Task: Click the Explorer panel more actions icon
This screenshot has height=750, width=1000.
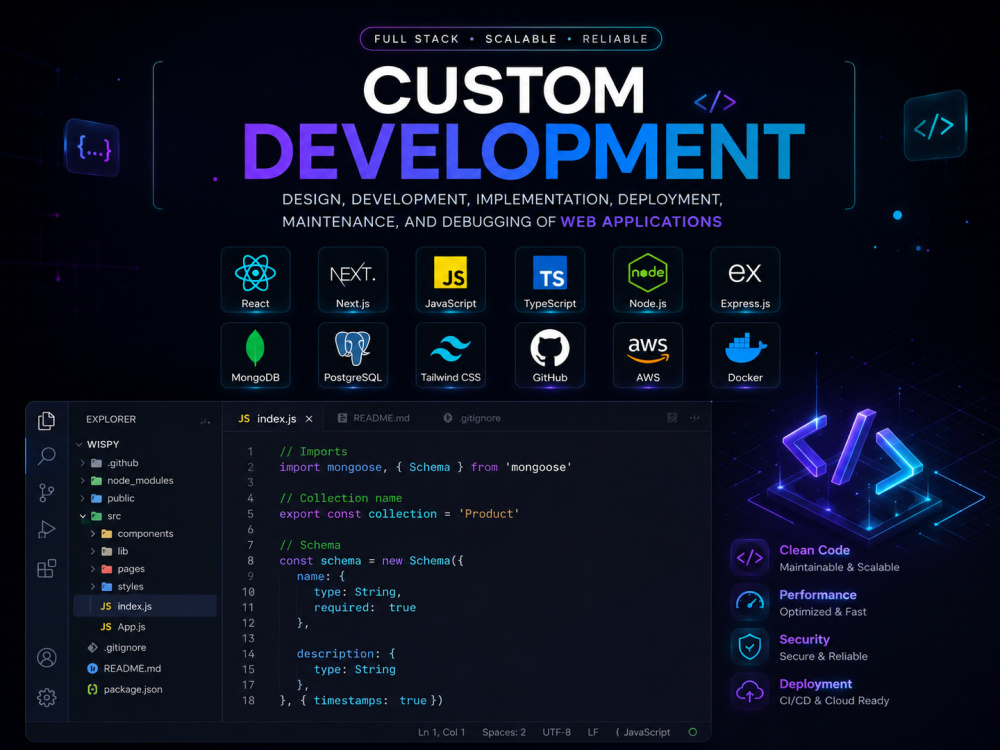Action: coord(205,421)
